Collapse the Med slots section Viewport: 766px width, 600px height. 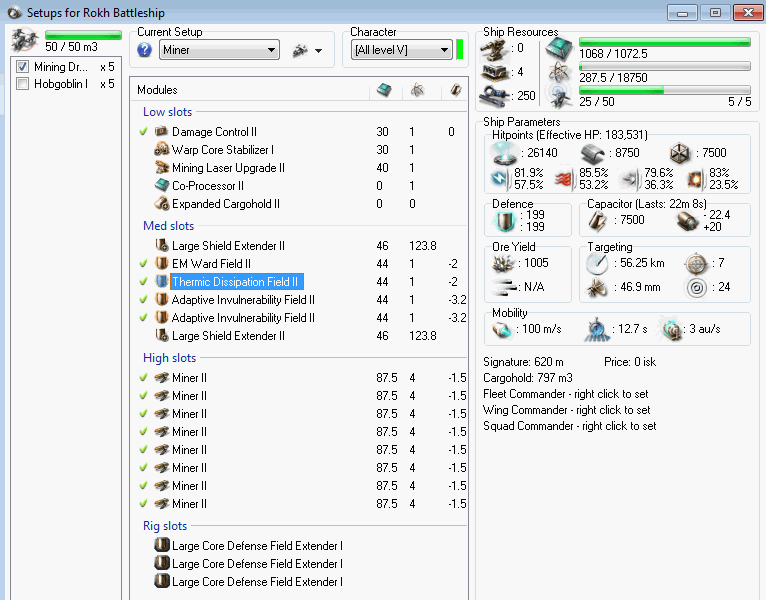169,226
